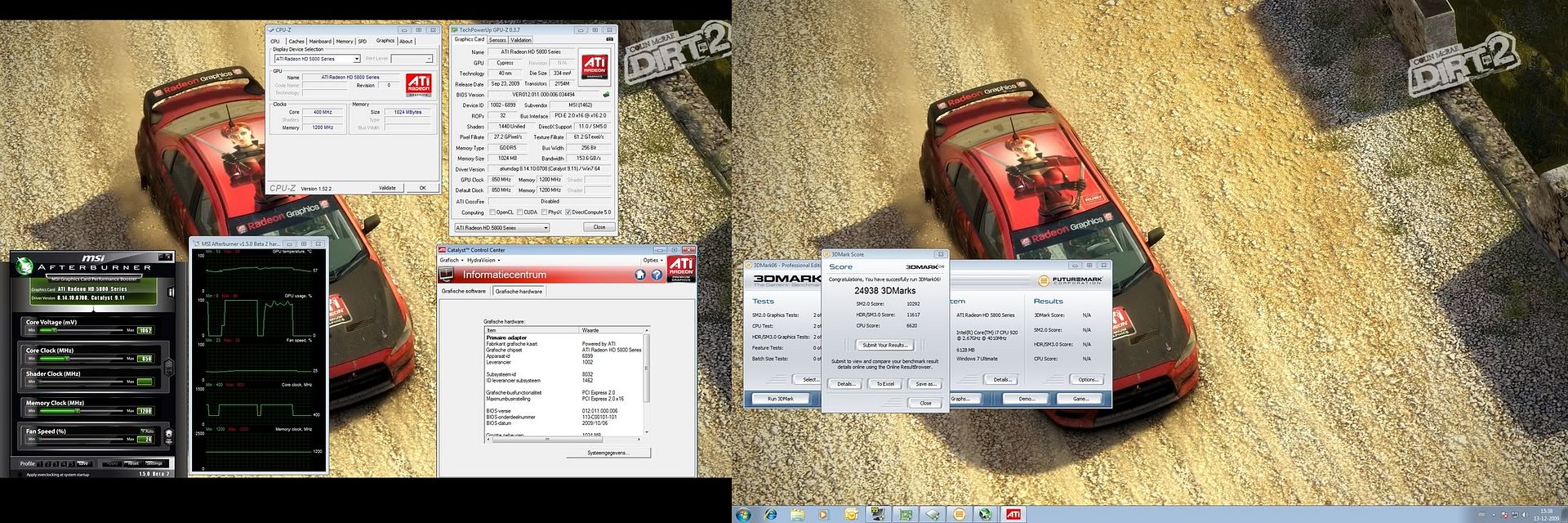The width and height of the screenshot is (1568, 523).
Task: Toggle the OpenCL checkbox in GPU-Z
Action: tap(492, 212)
